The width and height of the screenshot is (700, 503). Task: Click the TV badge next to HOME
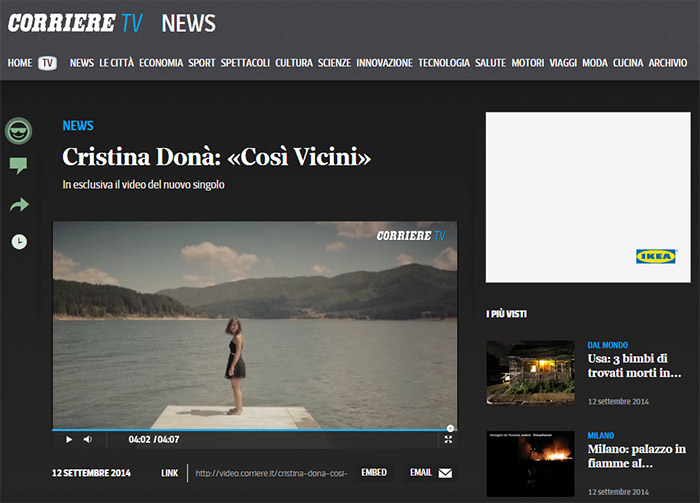pyautogui.click(x=47, y=63)
